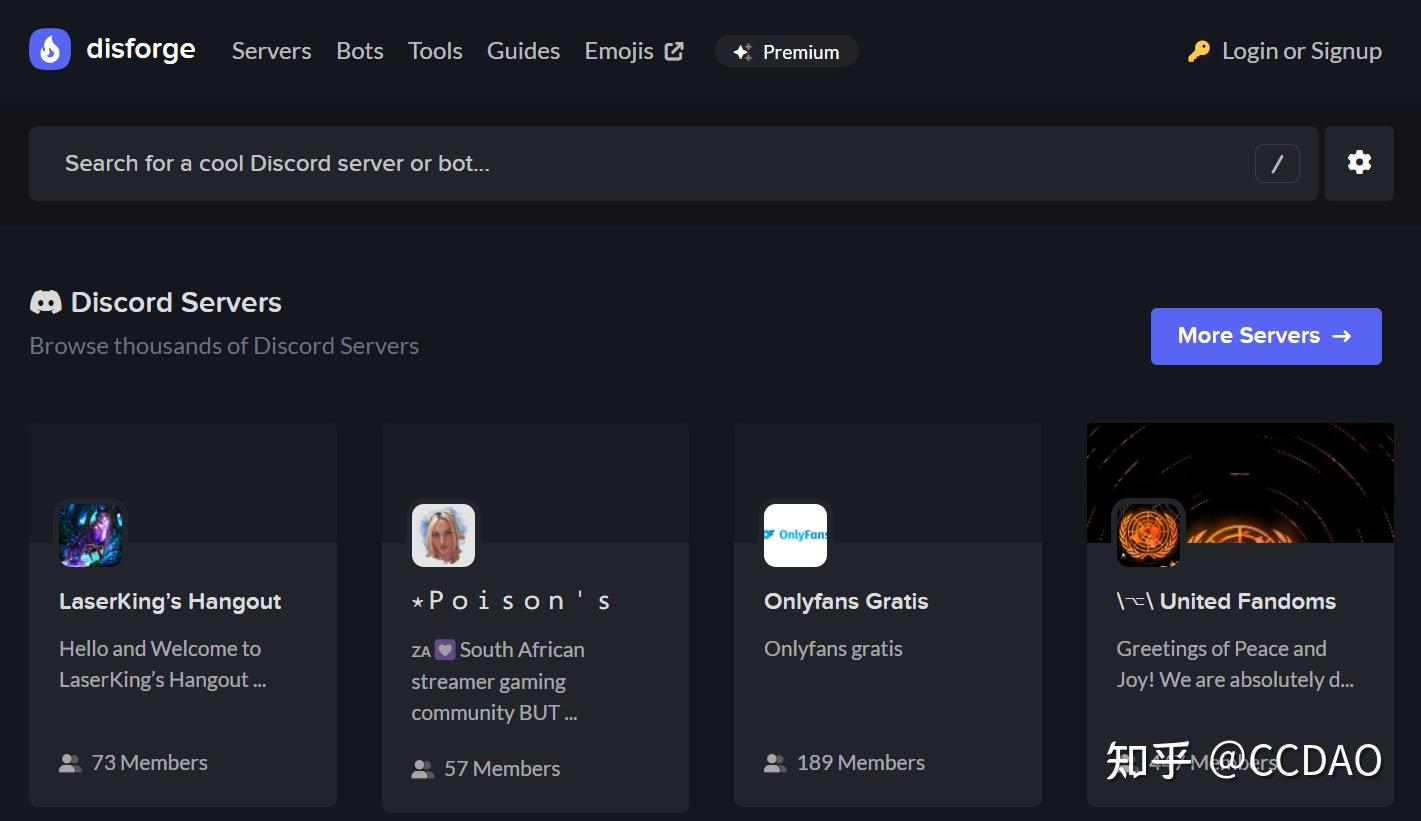The width and height of the screenshot is (1421, 821).
Task: Click the slash shortcut badge in the search bar
Action: click(1277, 163)
